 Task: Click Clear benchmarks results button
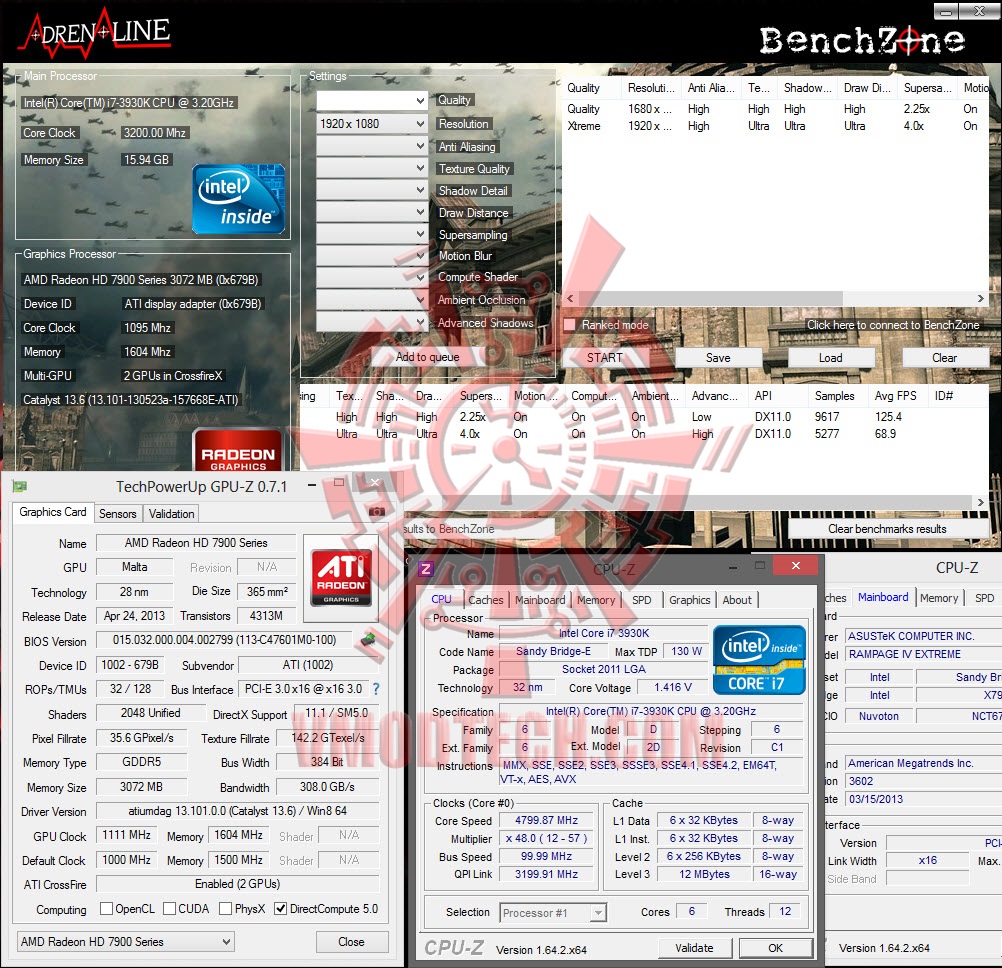[887, 528]
